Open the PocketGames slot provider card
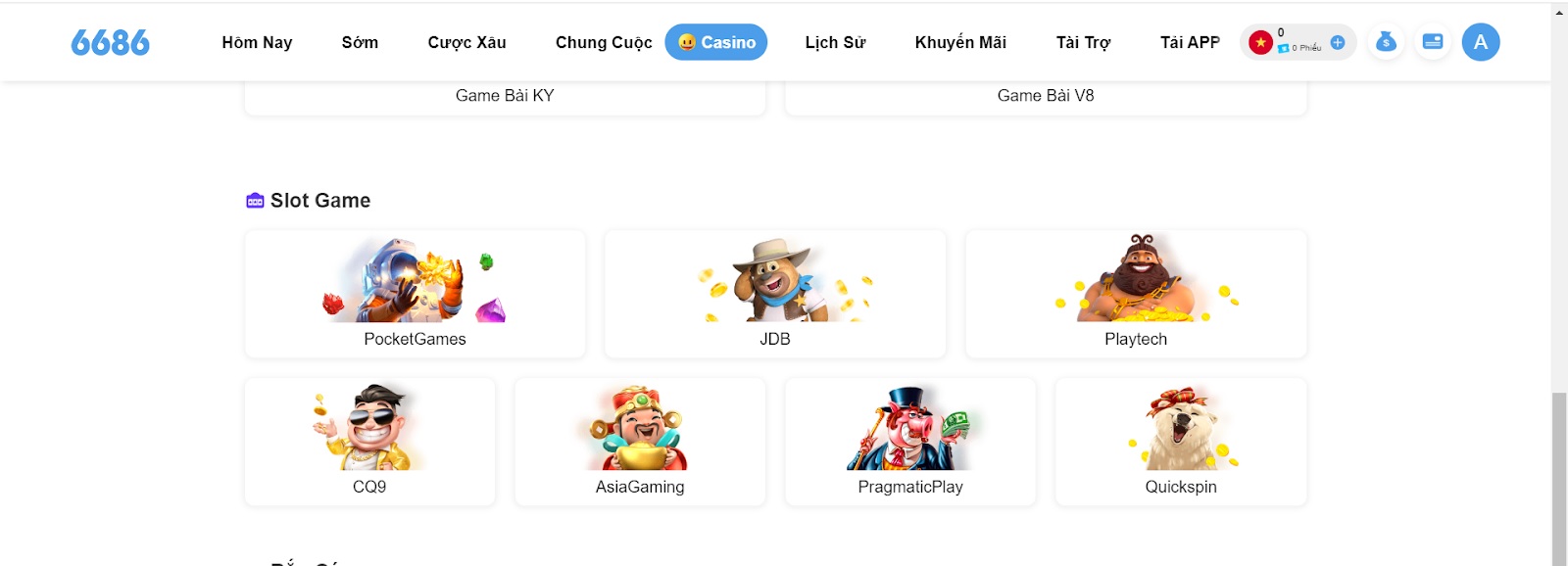Viewport: 1568px width, 566px height. [x=415, y=294]
